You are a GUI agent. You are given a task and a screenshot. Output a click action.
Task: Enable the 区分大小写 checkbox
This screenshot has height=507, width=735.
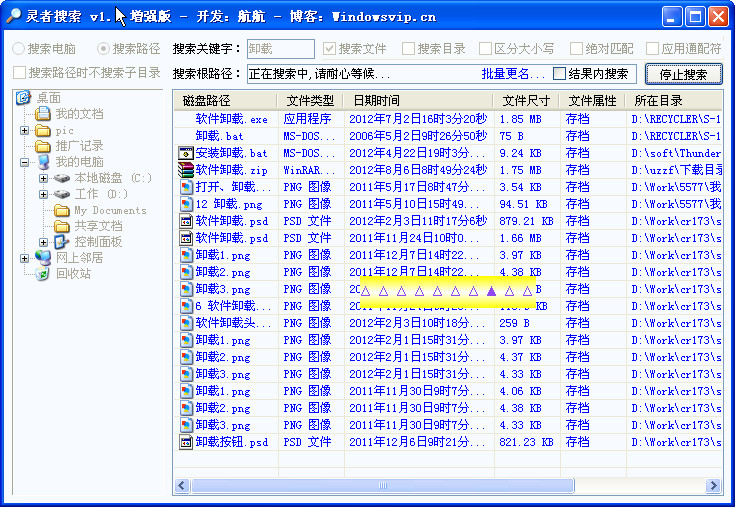(485, 48)
